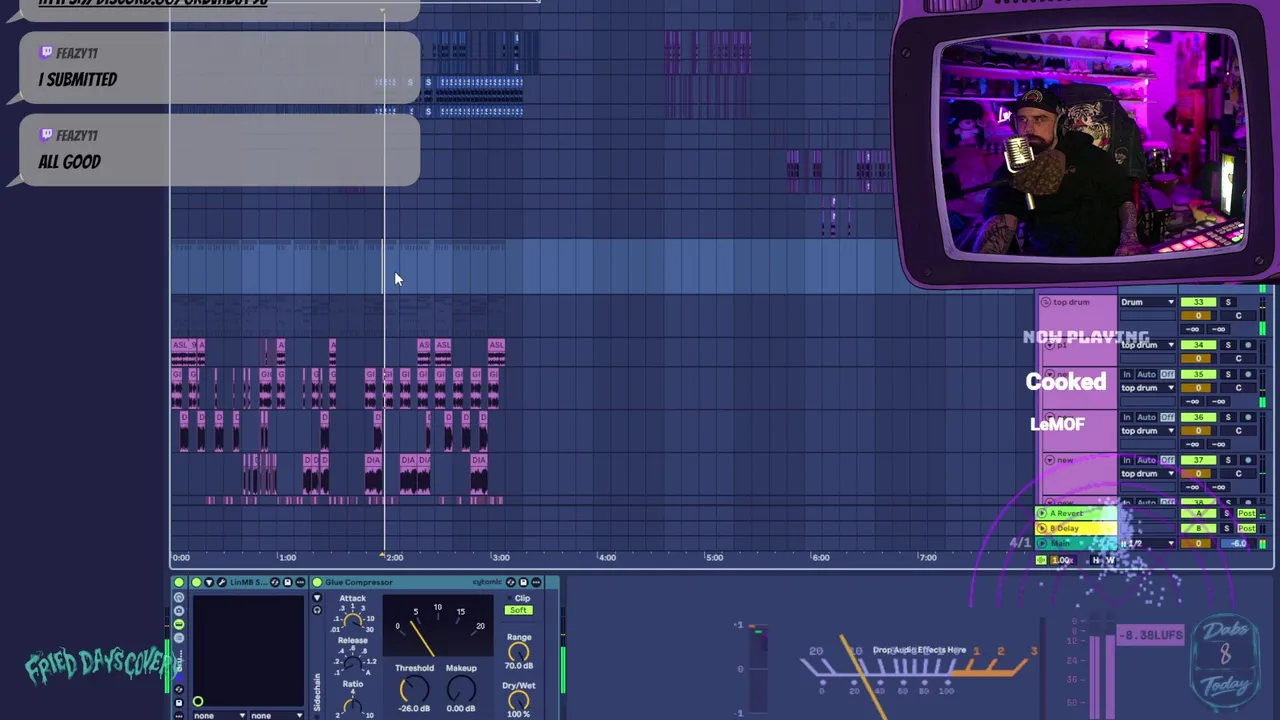The width and height of the screenshot is (1280, 720).
Task: Arm track 36 for recording
Action: [1248, 417]
